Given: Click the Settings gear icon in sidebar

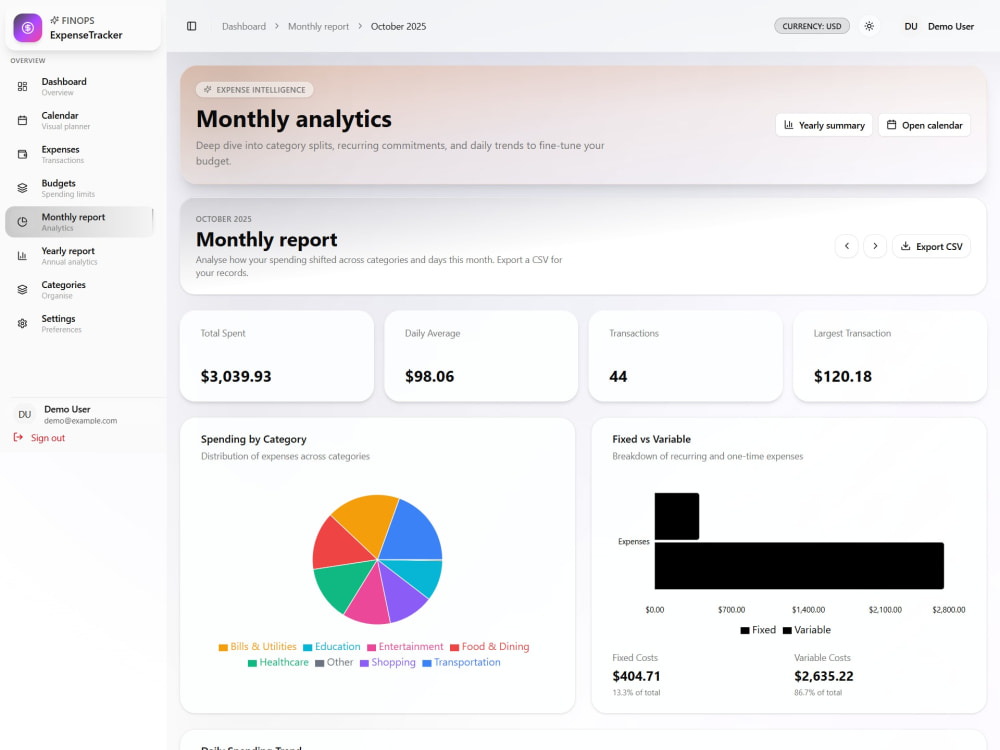Looking at the screenshot, I should (x=22, y=323).
